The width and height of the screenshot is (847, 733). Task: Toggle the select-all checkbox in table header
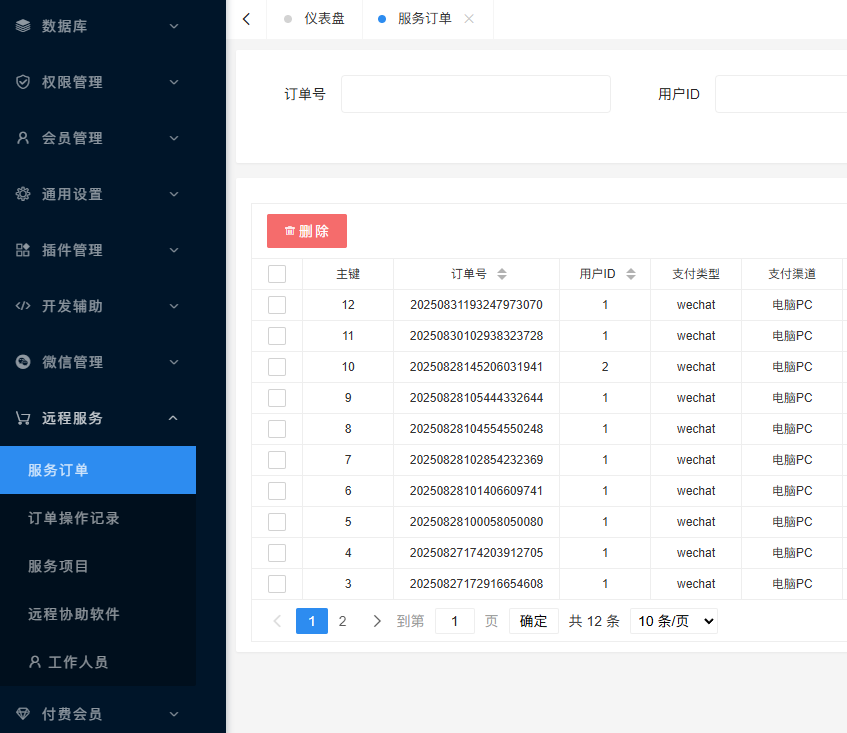277,274
